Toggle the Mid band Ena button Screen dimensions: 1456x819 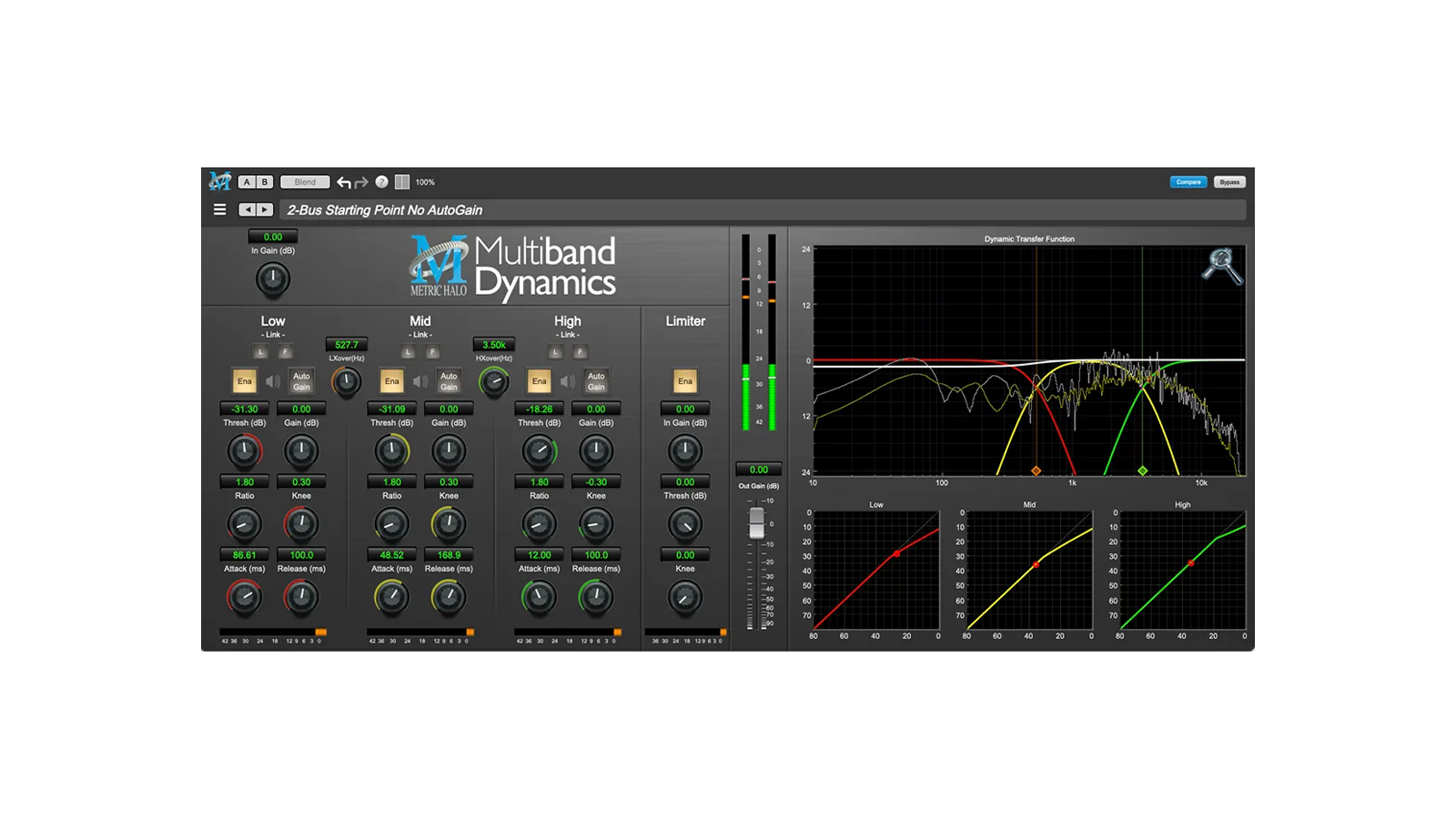click(392, 381)
